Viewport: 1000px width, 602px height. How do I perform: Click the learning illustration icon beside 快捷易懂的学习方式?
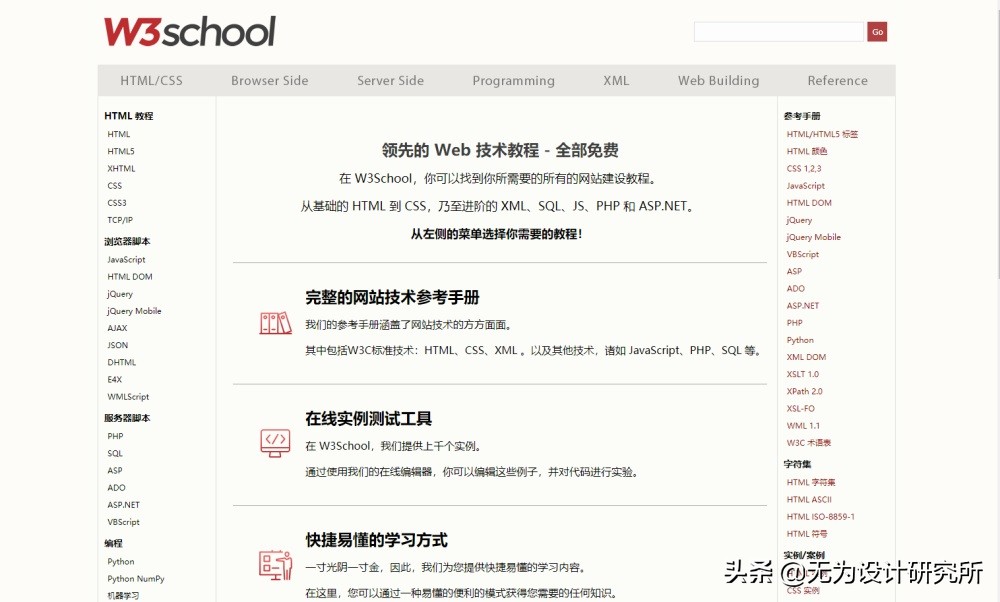click(x=274, y=563)
